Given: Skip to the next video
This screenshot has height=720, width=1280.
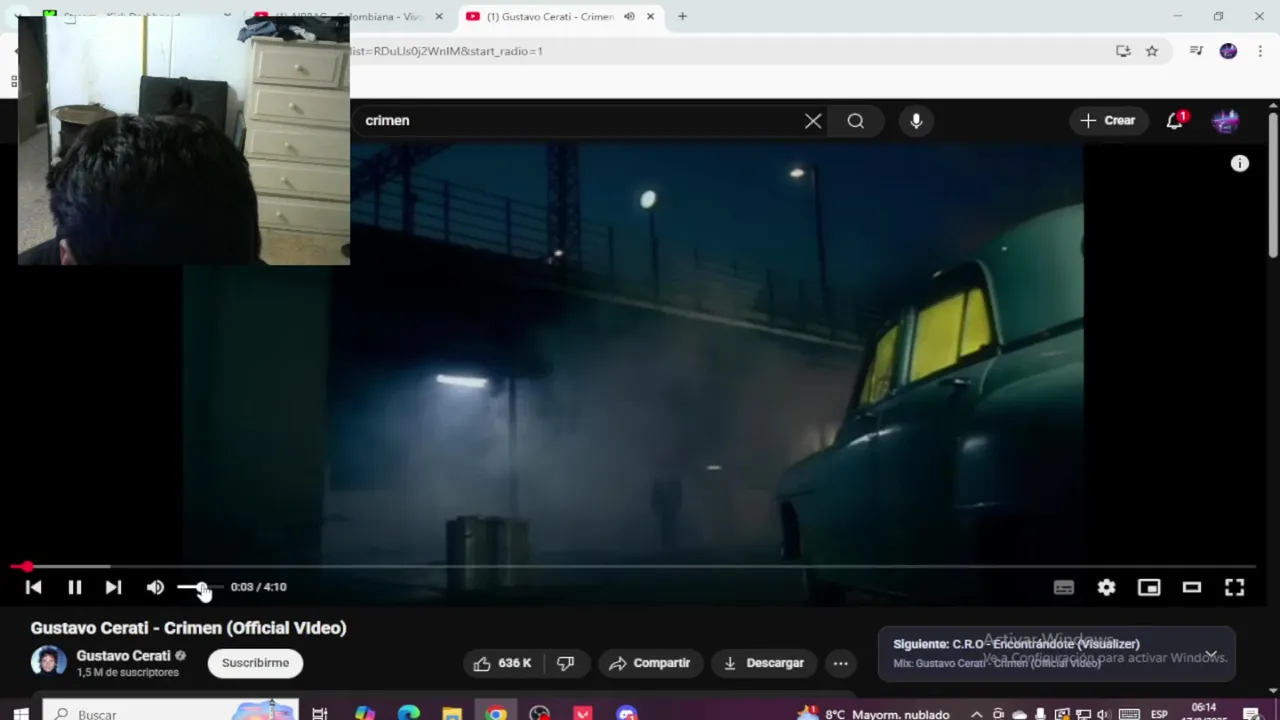Looking at the screenshot, I should coord(113,588).
